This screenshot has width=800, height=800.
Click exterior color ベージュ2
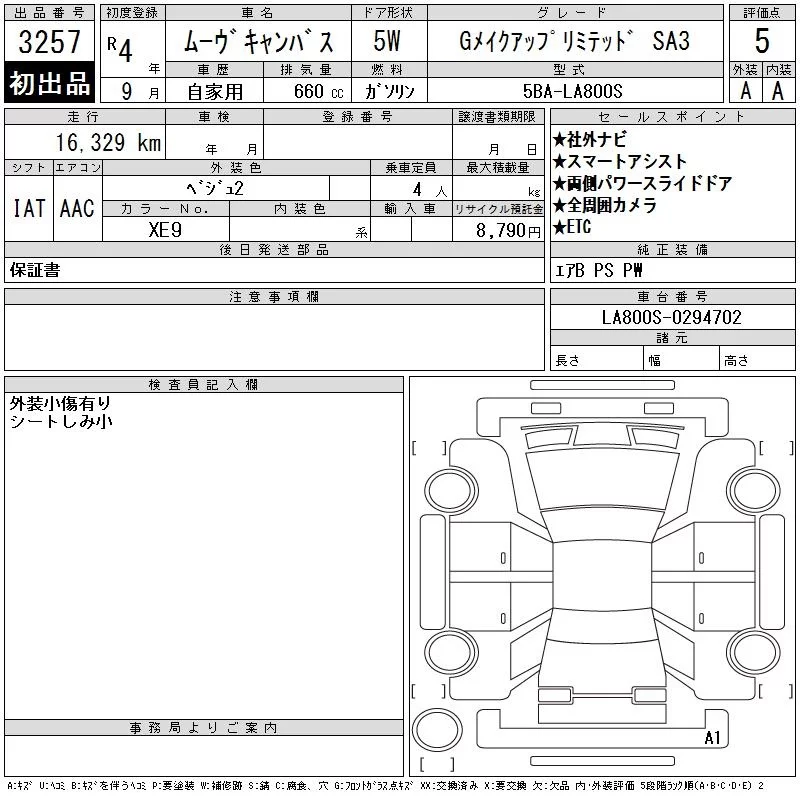click(x=215, y=188)
